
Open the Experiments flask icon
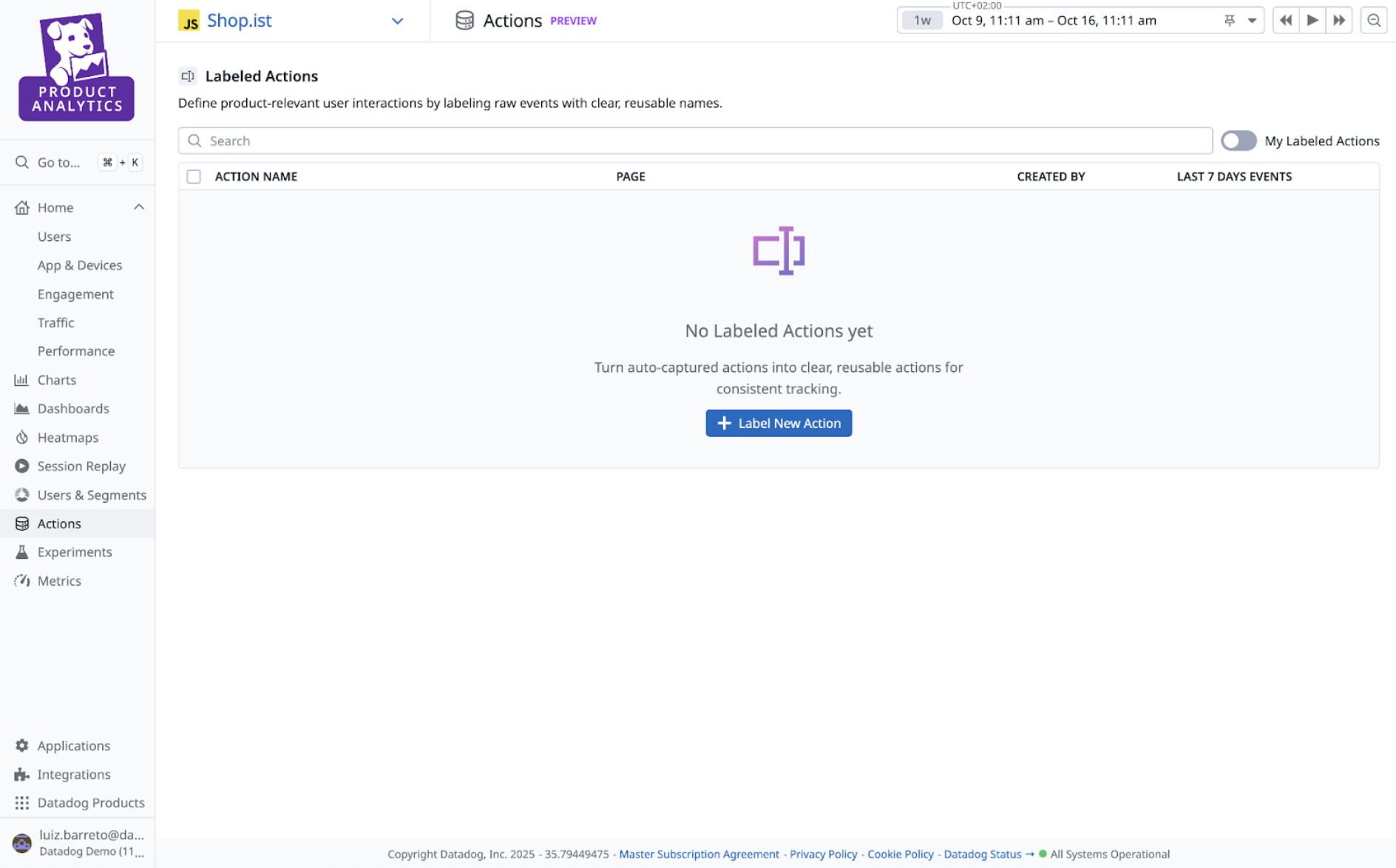(21, 552)
